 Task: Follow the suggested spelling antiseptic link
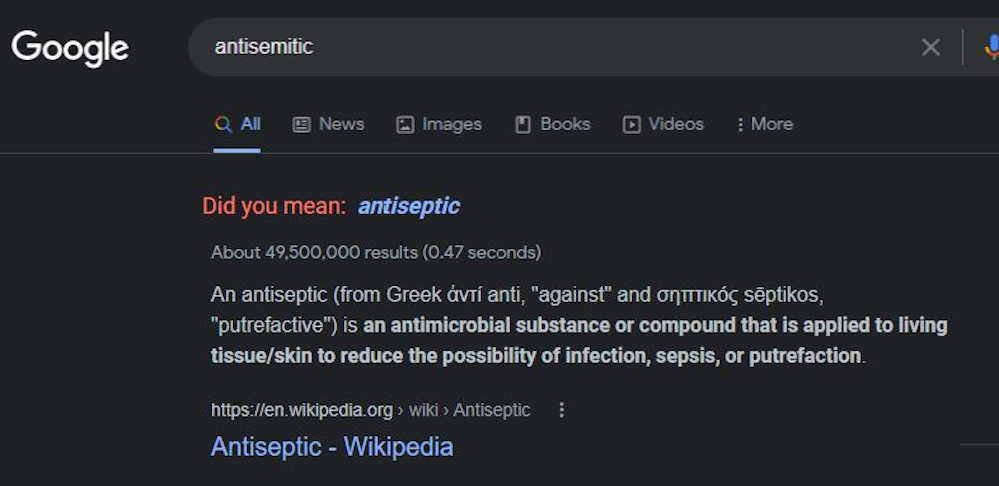click(x=408, y=206)
